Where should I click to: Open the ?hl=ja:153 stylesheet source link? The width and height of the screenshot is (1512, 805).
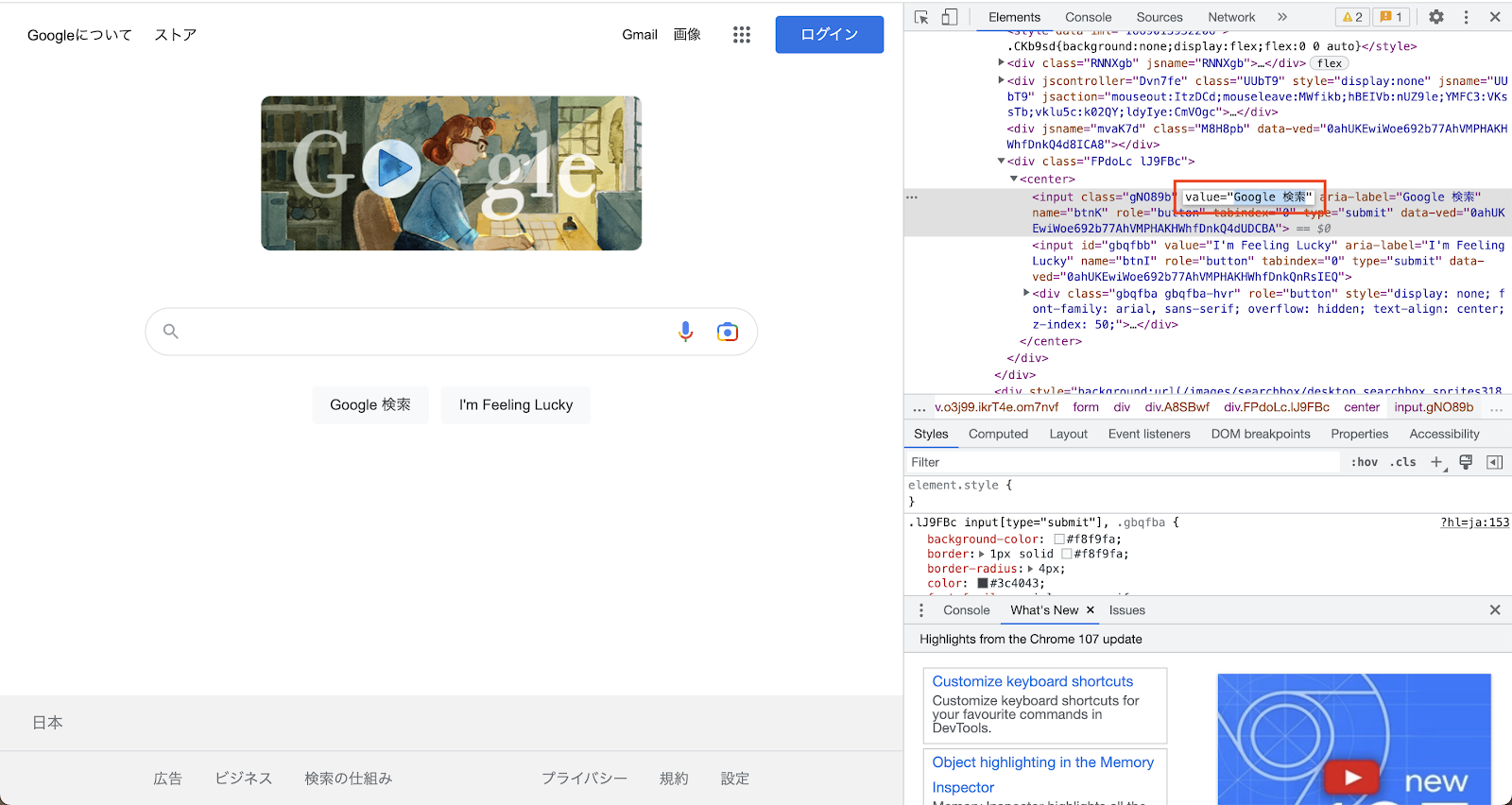pyautogui.click(x=1474, y=522)
